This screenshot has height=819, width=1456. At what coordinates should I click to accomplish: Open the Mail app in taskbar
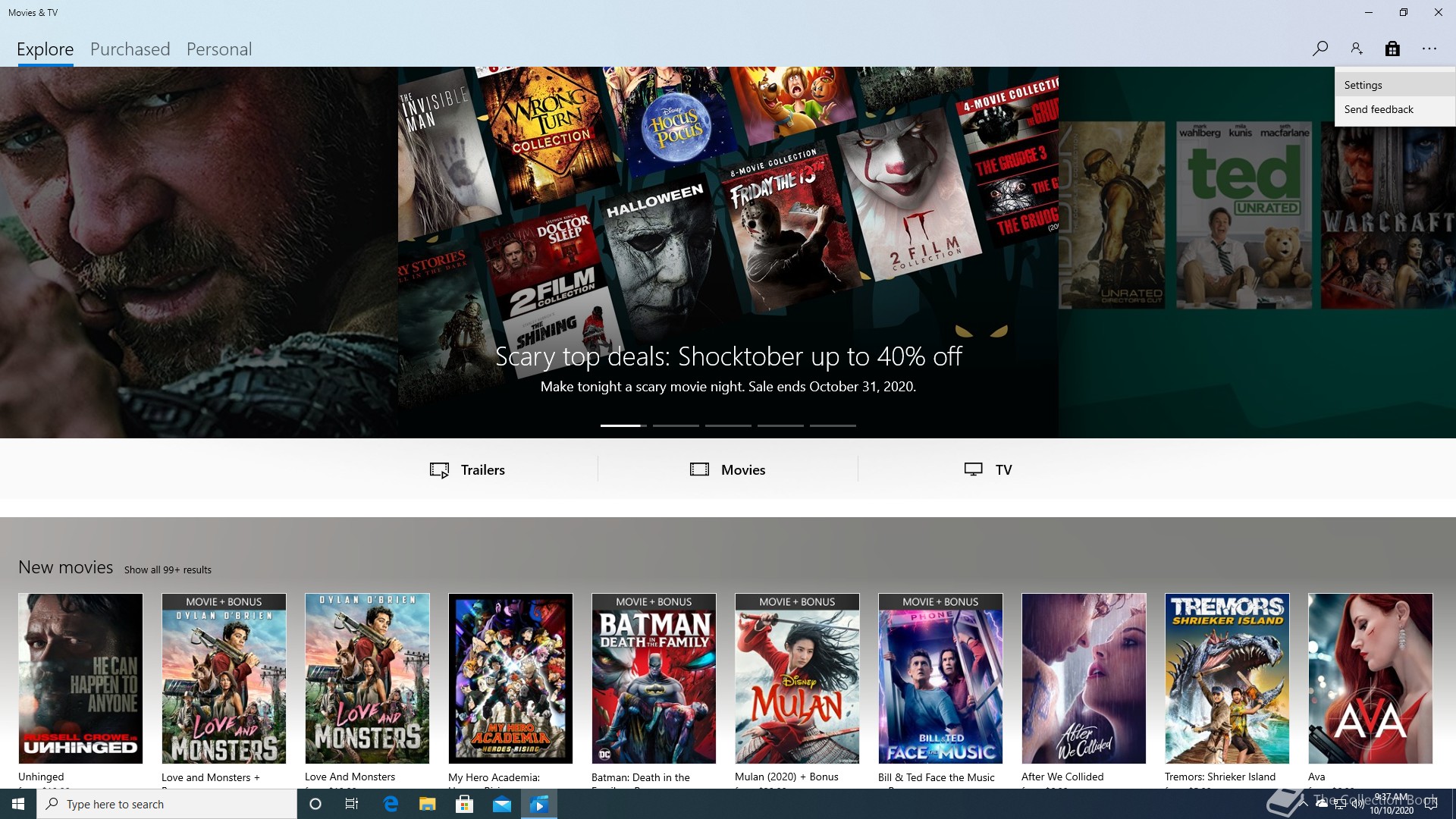click(502, 804)
